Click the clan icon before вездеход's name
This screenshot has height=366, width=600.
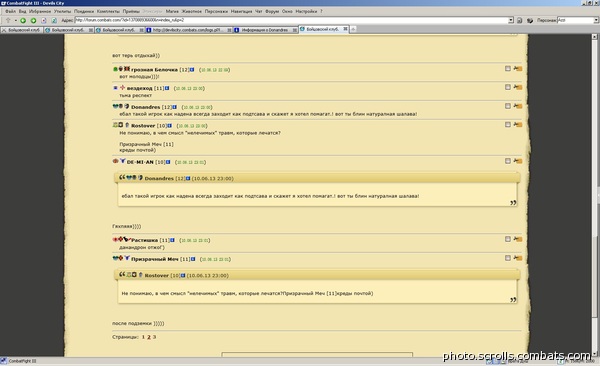pos(122,88)
